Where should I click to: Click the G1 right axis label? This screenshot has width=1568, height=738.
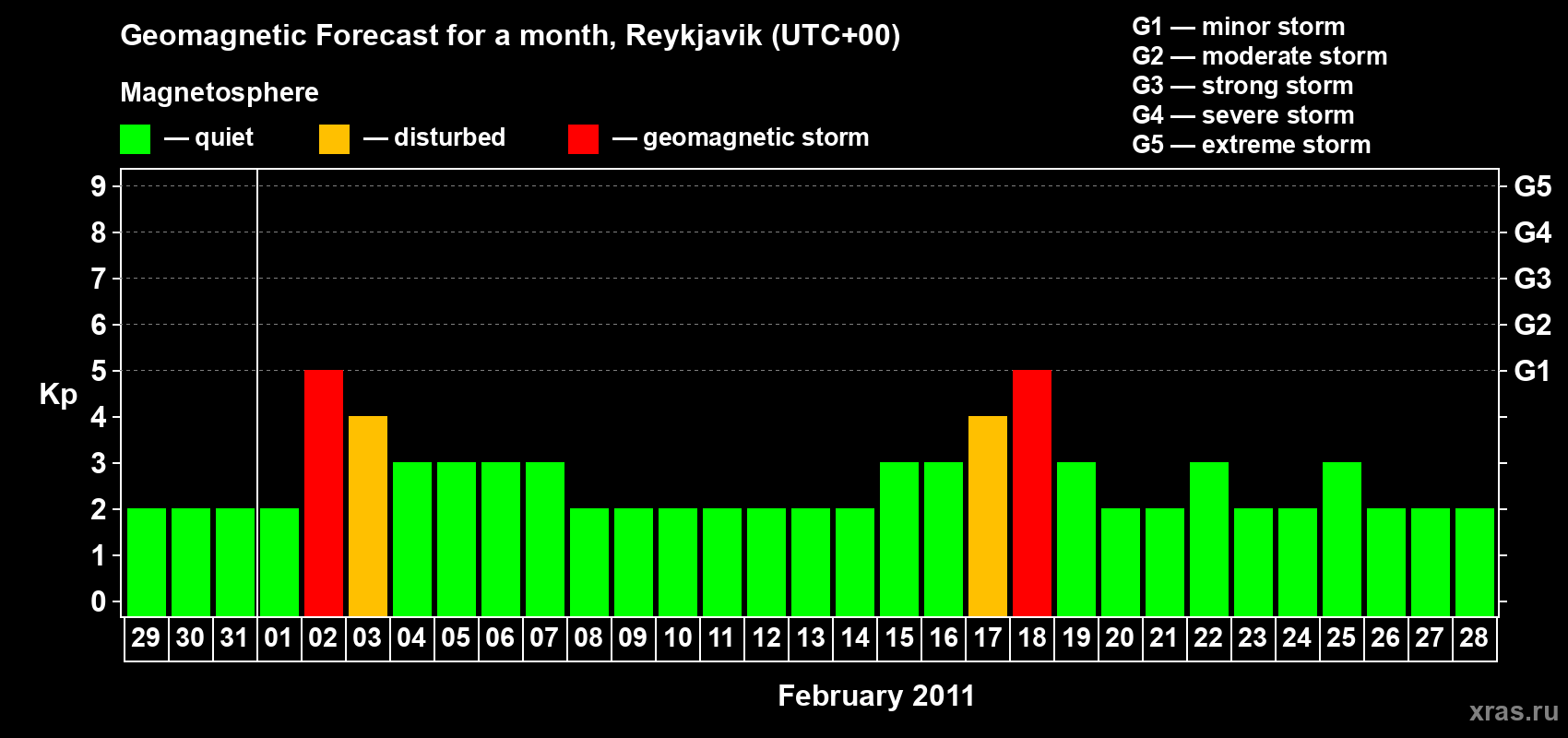tap(1533, 371)
